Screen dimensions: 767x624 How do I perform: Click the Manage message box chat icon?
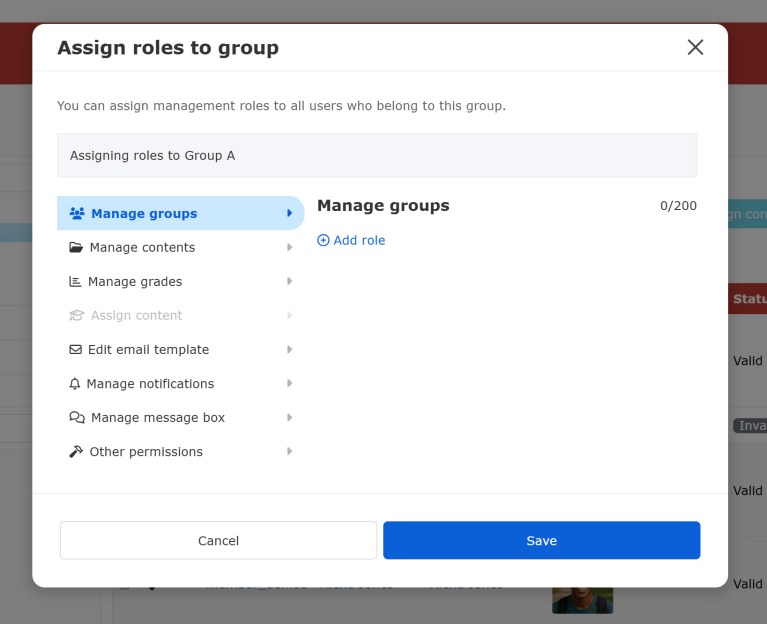click(x=77, y=418)
